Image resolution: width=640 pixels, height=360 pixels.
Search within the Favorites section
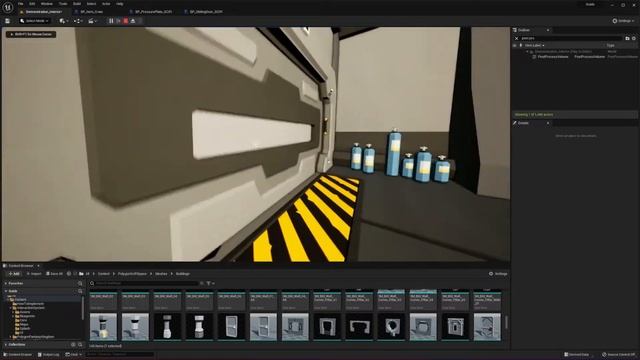[x=80, y=283]
